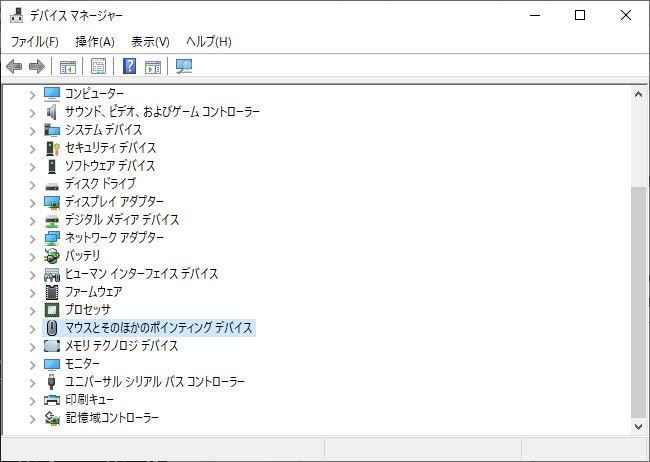Close the Device Manager window
This screenshot has width=650, height=462.
pos(626,15)
